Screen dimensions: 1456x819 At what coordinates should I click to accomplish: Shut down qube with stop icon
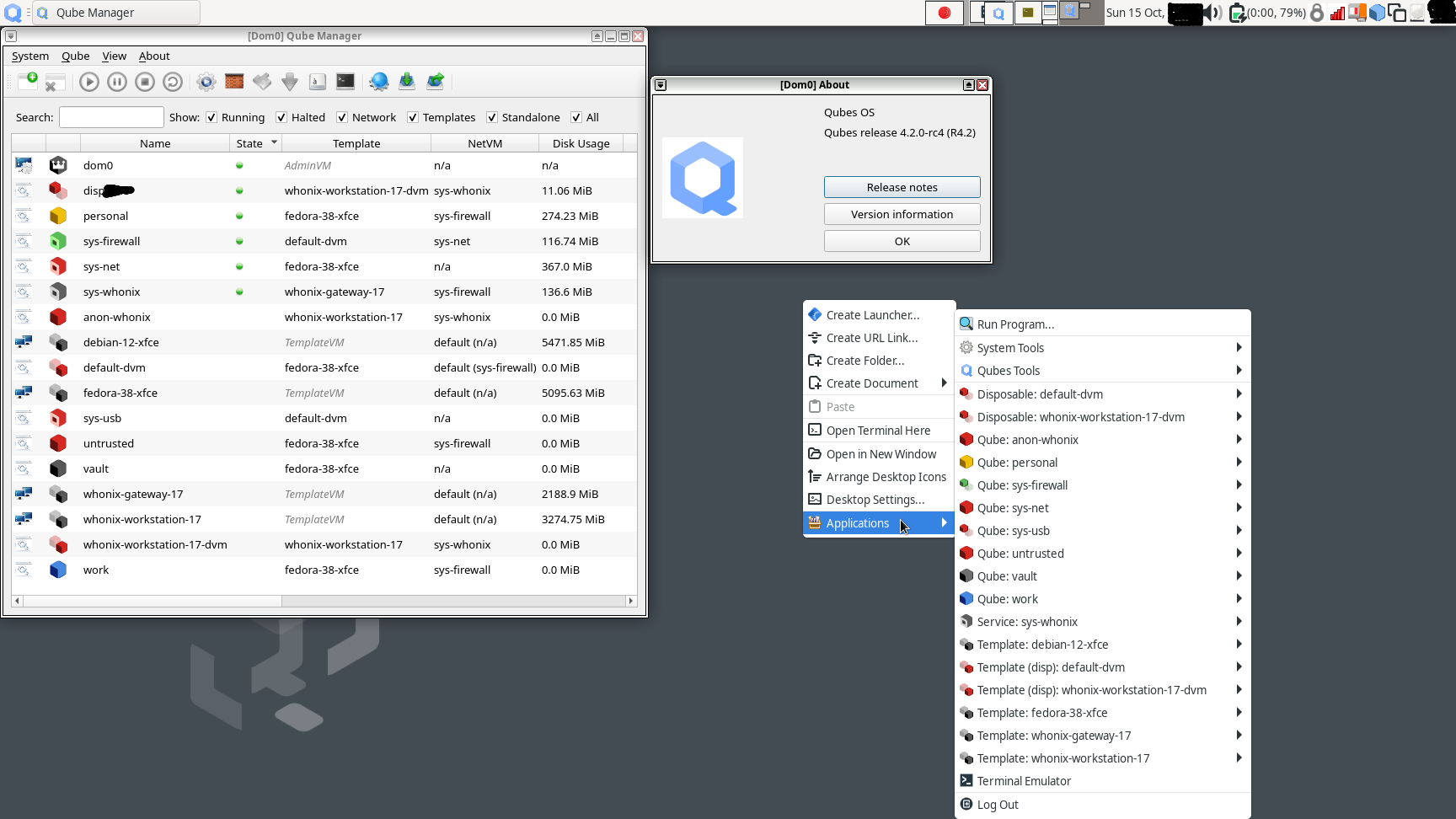pos(145,82)
